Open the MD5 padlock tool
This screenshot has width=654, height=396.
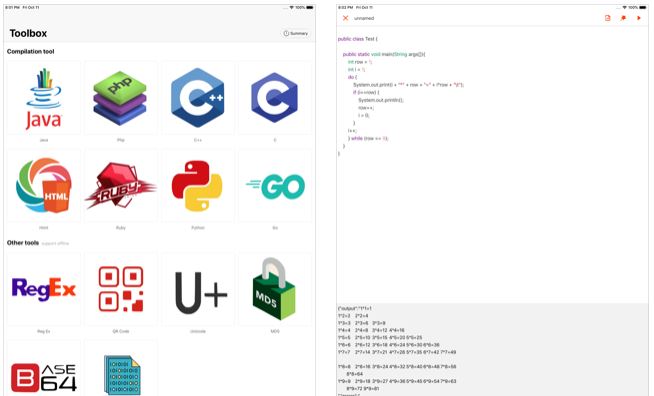(x=274, y=289)
